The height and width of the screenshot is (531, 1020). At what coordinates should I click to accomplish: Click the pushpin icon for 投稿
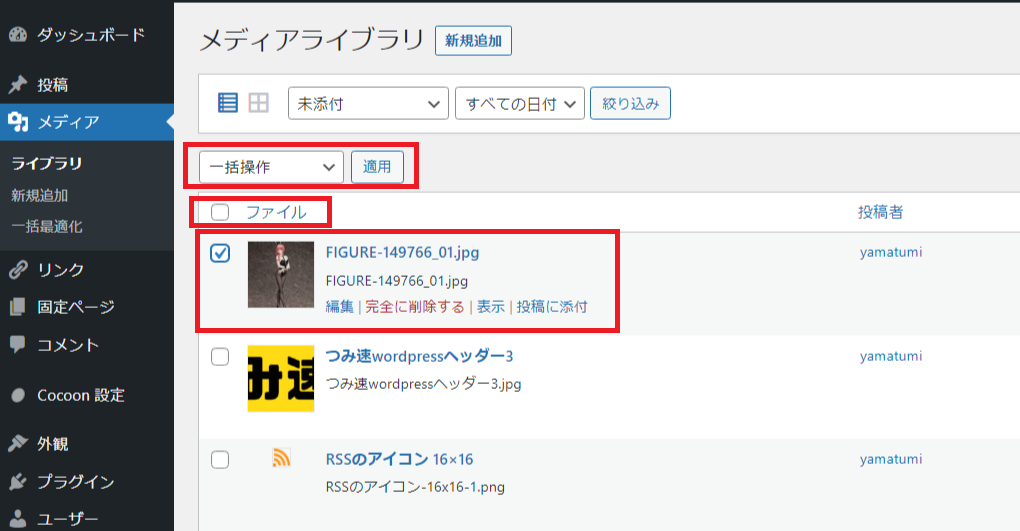tap(18, 84)
